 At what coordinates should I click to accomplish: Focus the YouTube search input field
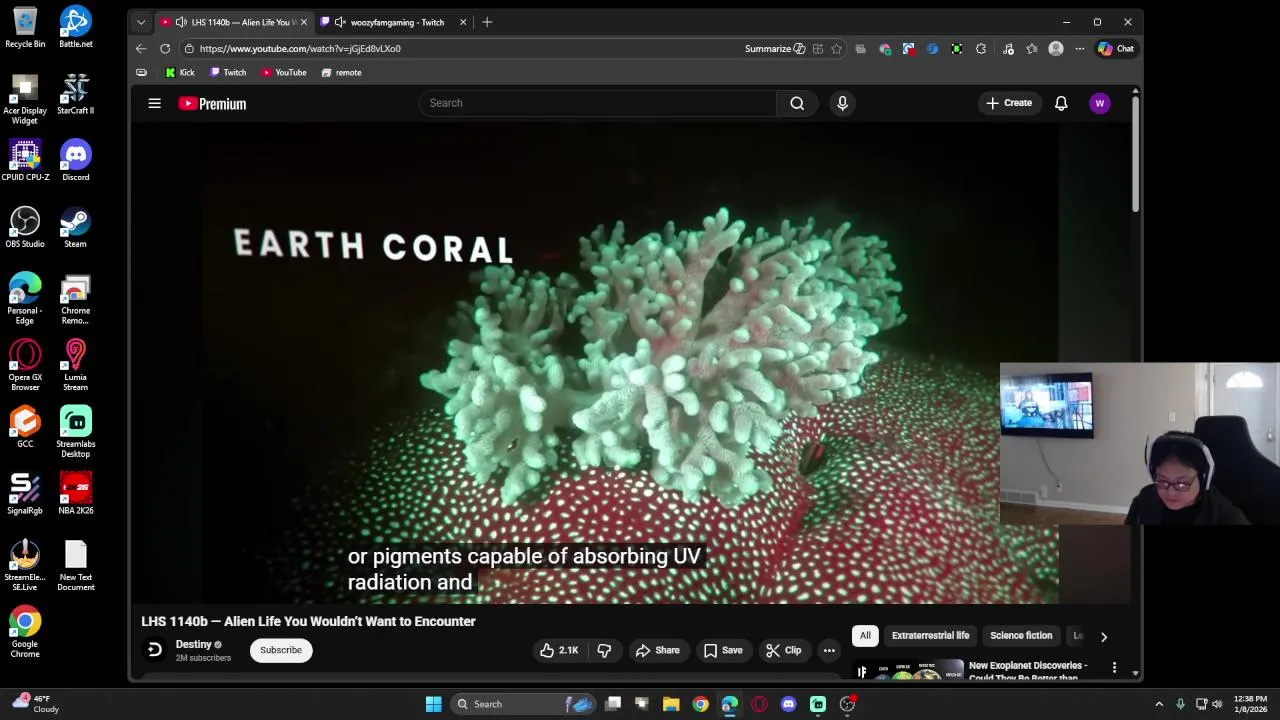[x=598, y=103]
